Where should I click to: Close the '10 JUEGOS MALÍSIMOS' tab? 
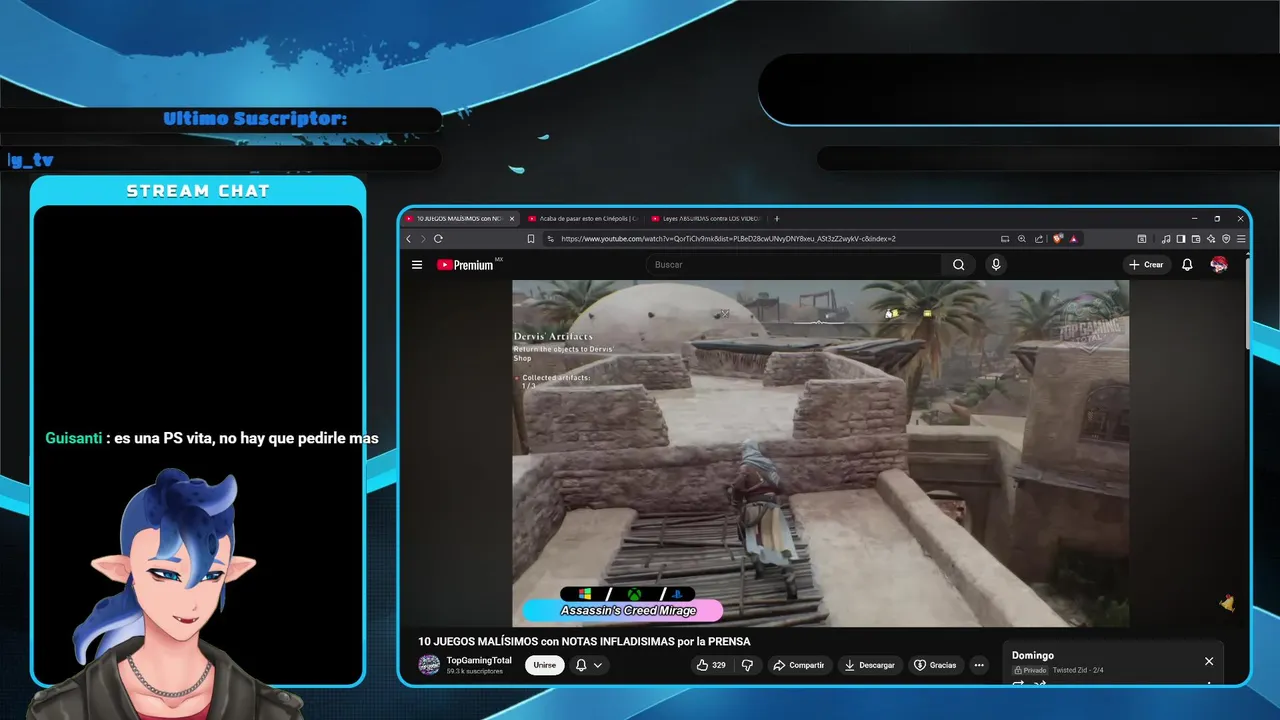[512, 218]
